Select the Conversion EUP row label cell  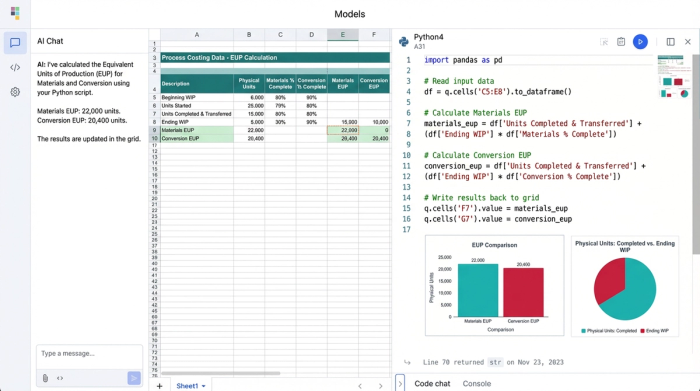pos(197,138)
